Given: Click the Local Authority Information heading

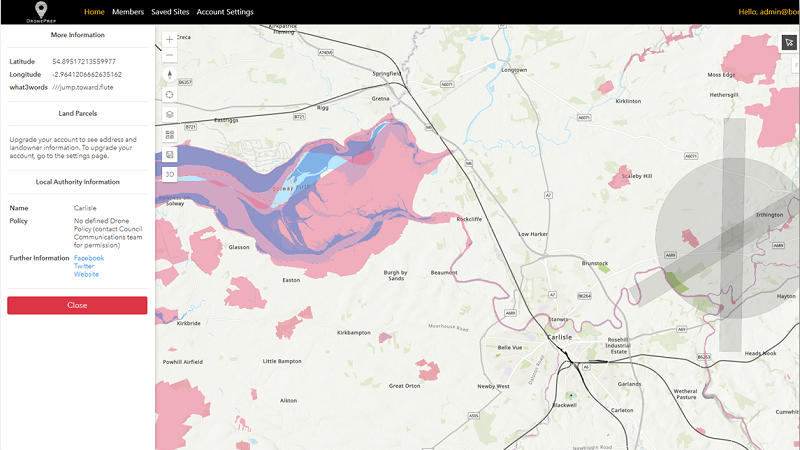Looking at the screenshot, I should point(78,182).
